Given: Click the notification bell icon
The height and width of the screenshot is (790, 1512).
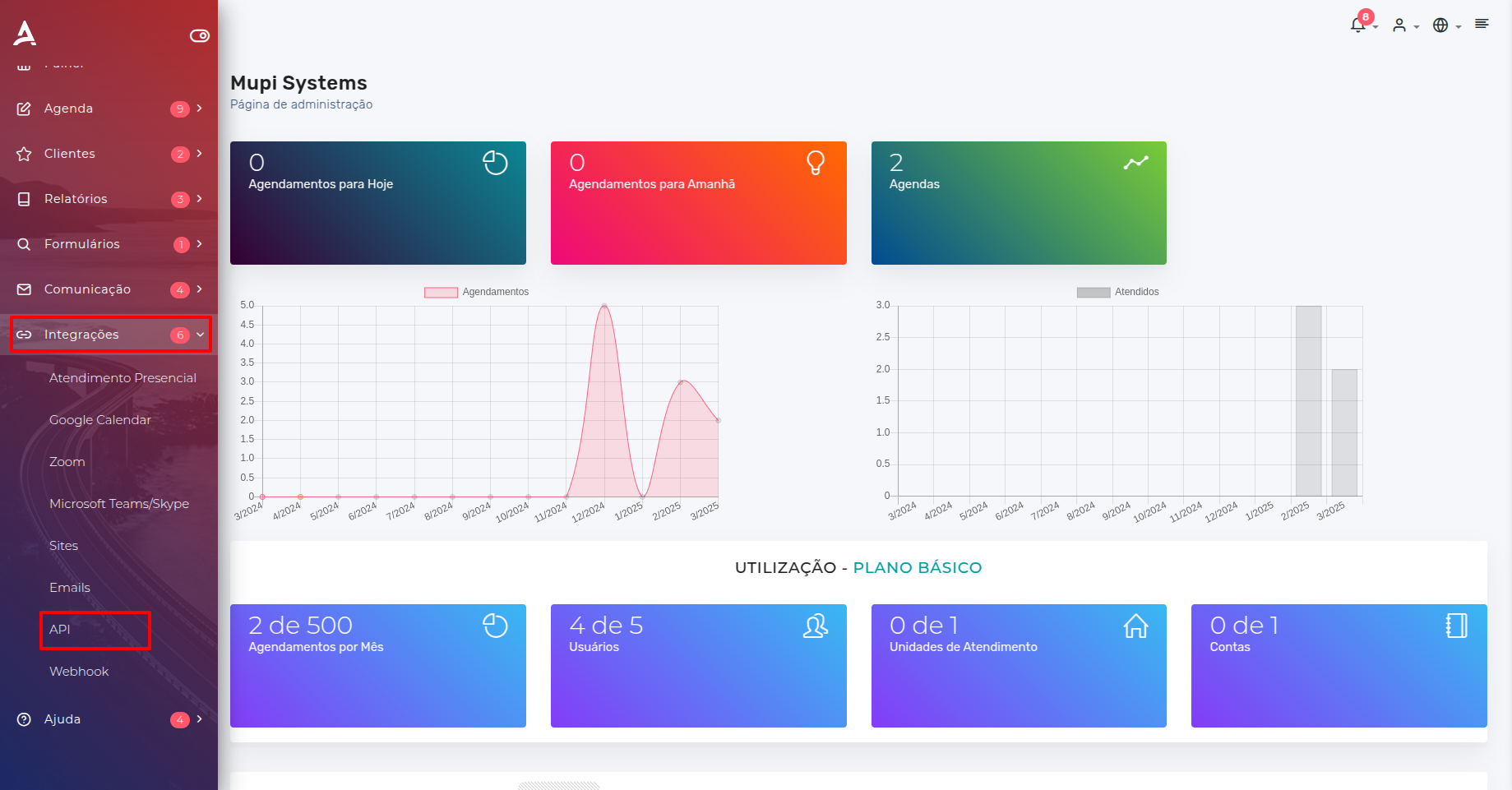Looking at the screenshot, I should click(x=1357, y=25).
